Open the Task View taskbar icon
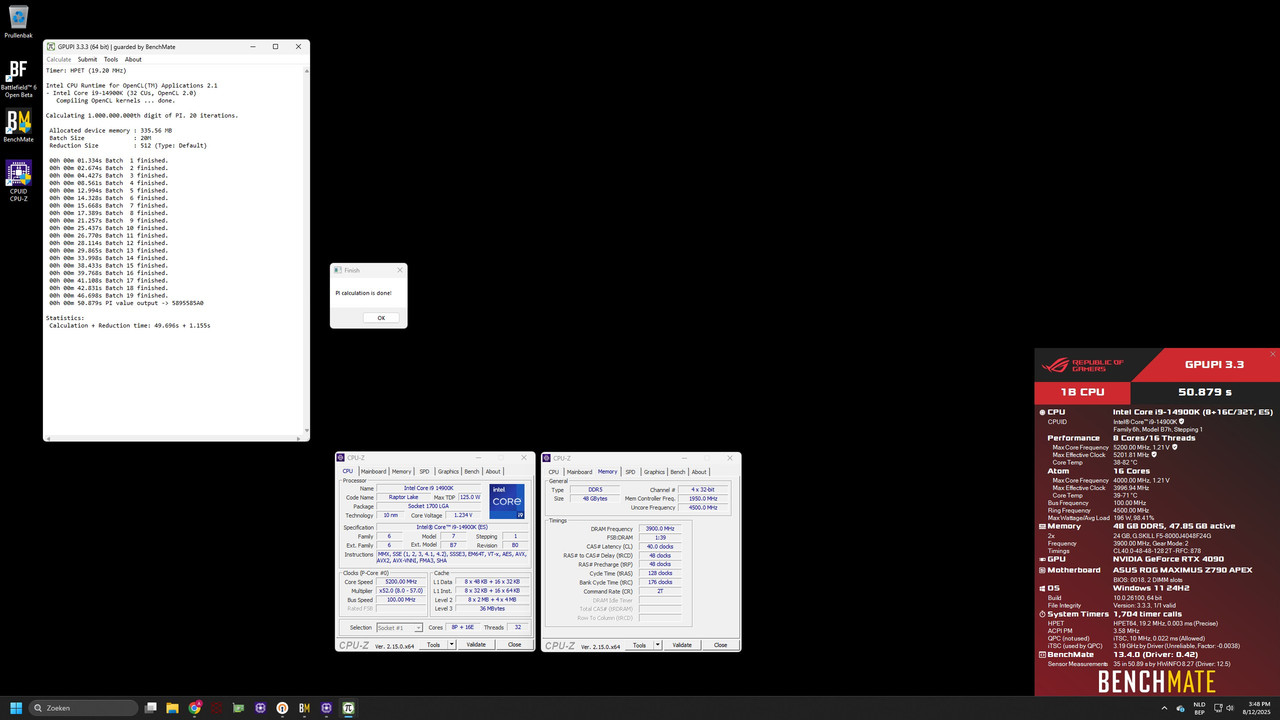The width and height of the screenshot is (1280, 720). 150,708
